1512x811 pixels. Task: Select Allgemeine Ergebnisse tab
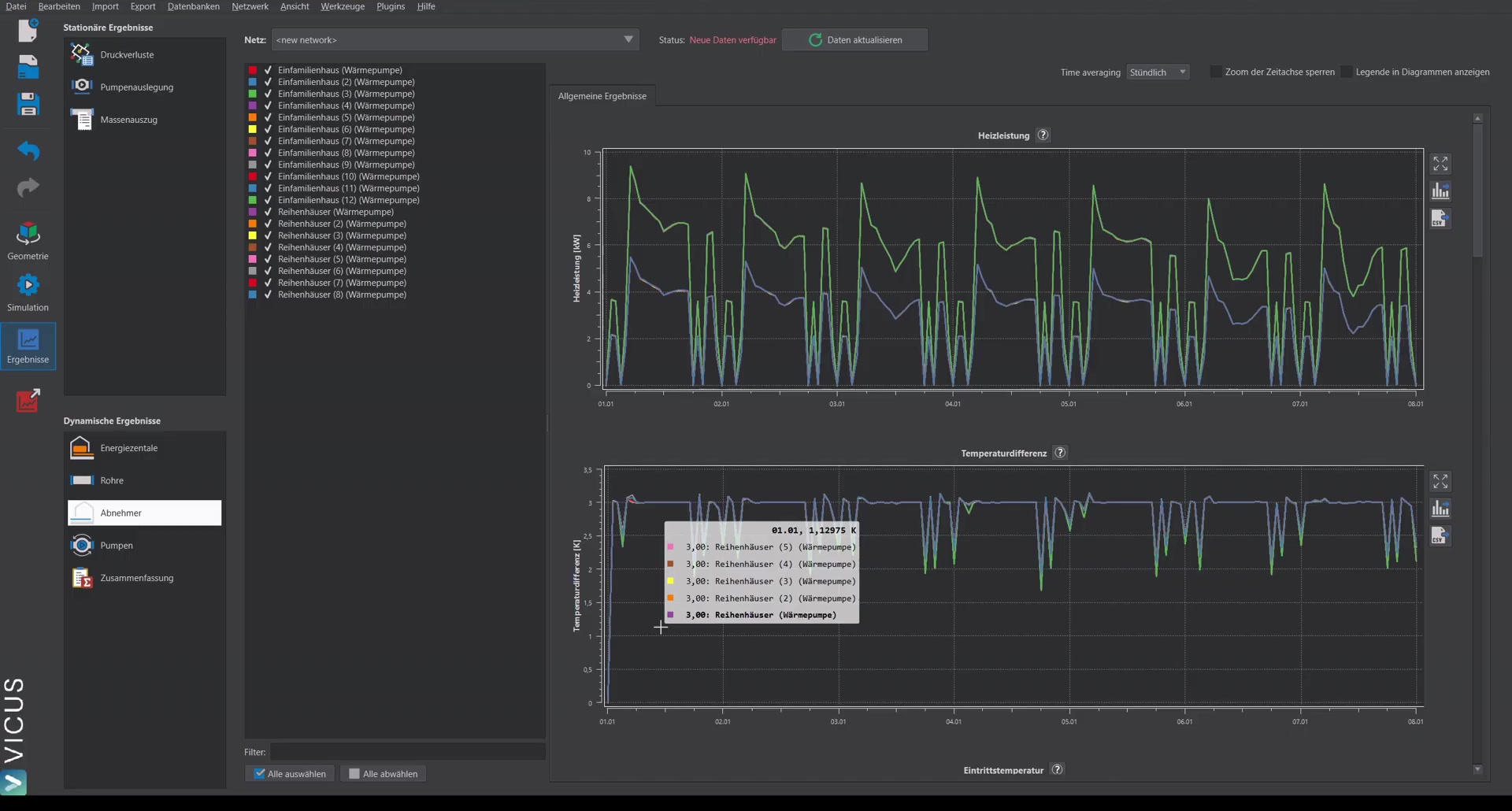[602, 96]
